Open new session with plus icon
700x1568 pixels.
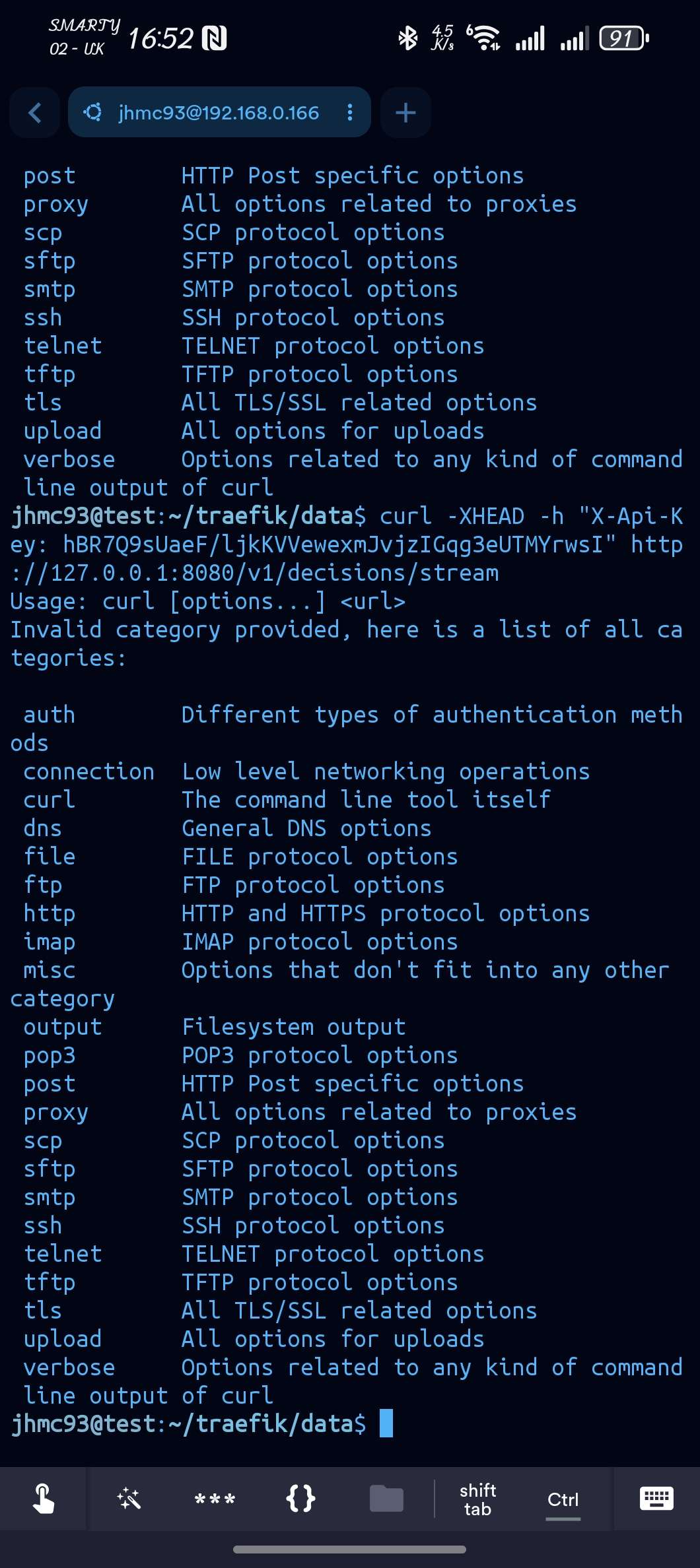coord(405,113)
